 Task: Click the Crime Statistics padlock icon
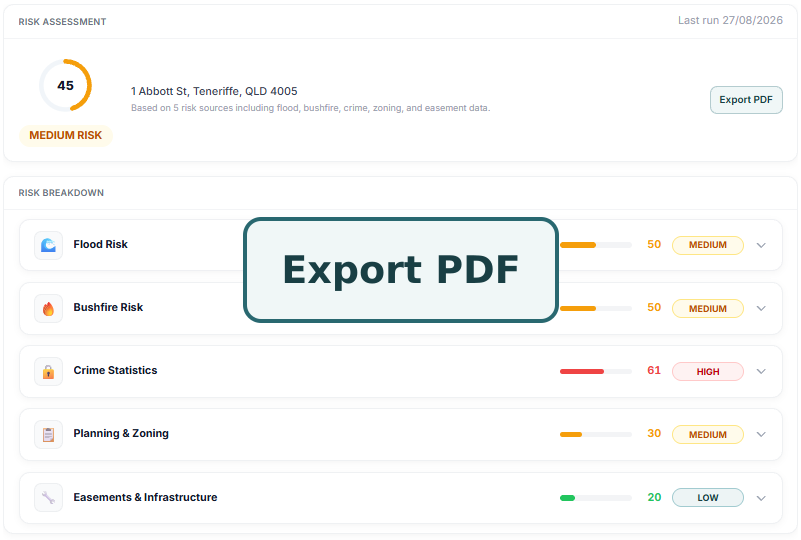(49, 371)
